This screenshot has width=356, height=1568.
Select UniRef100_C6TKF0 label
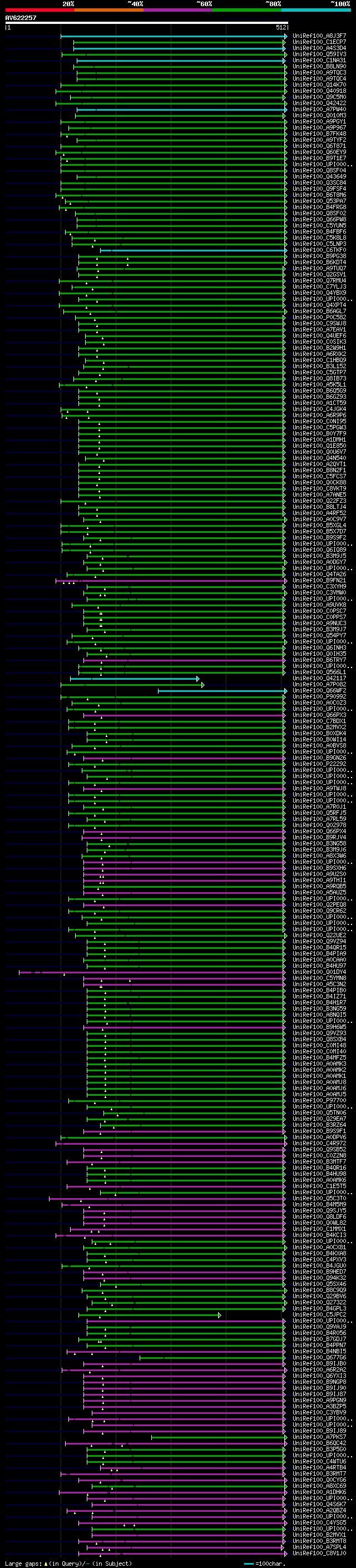[319, 250]
